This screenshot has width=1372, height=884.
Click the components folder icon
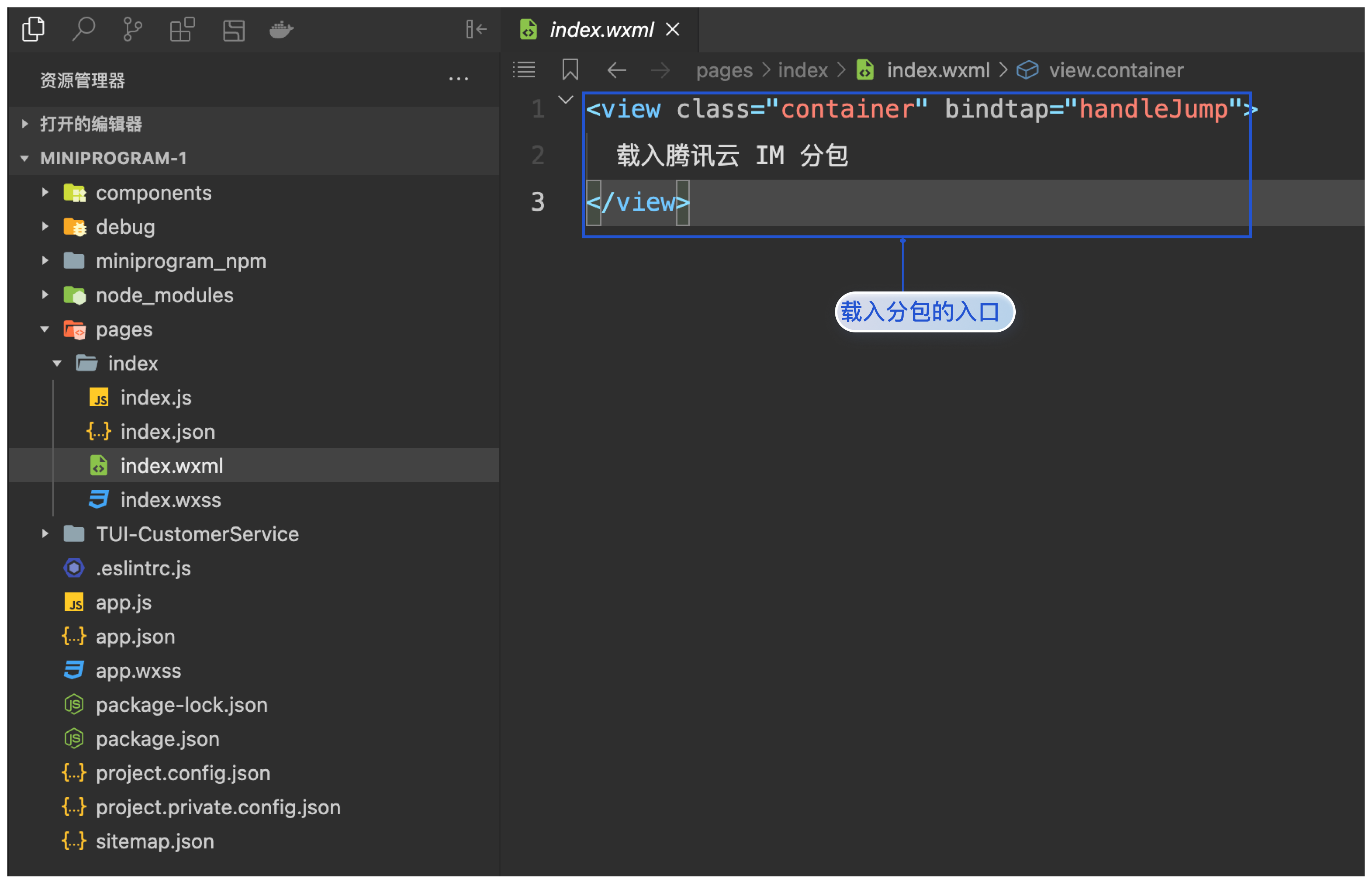tap(75, 193)
